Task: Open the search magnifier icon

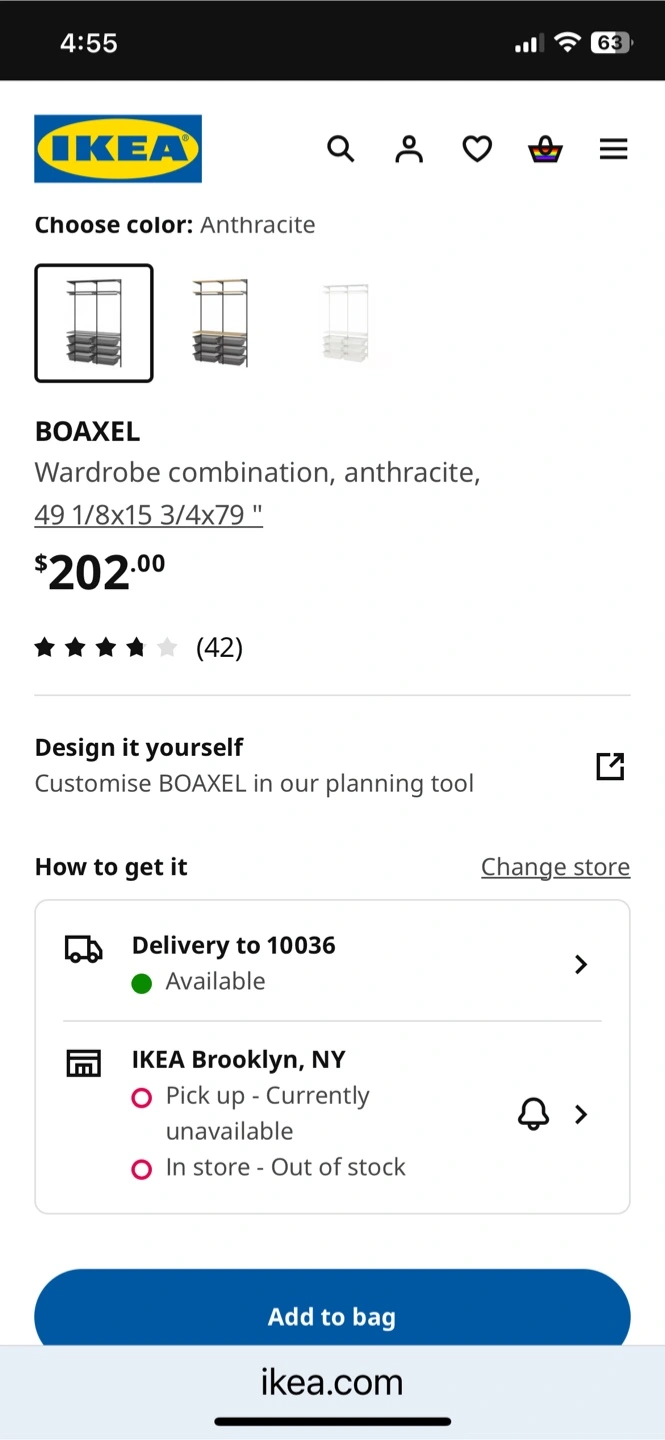Action: 341,149
